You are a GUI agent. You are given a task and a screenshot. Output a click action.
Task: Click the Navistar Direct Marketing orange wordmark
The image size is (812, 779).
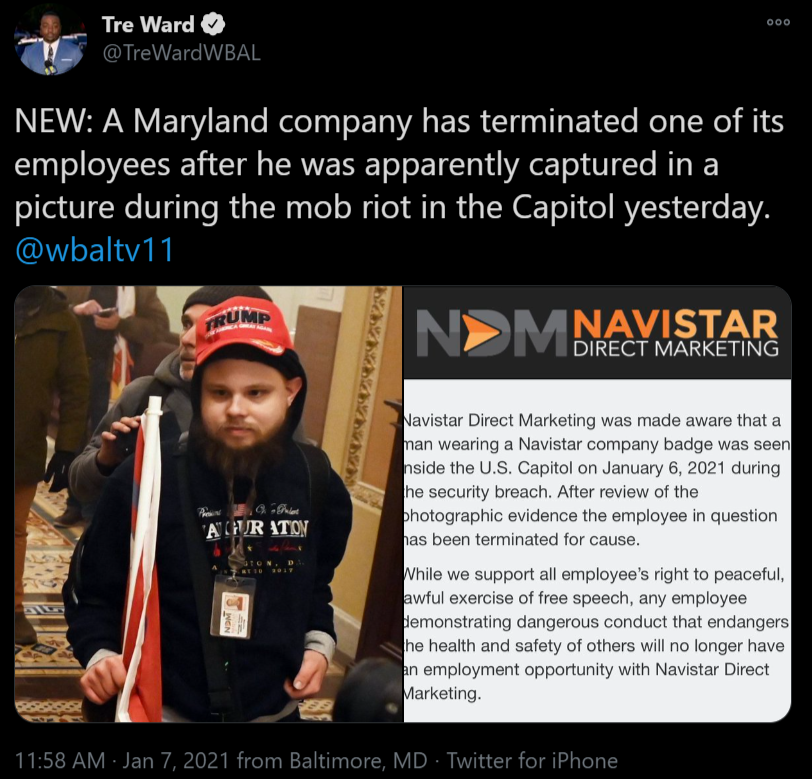[x=675, y=333]
